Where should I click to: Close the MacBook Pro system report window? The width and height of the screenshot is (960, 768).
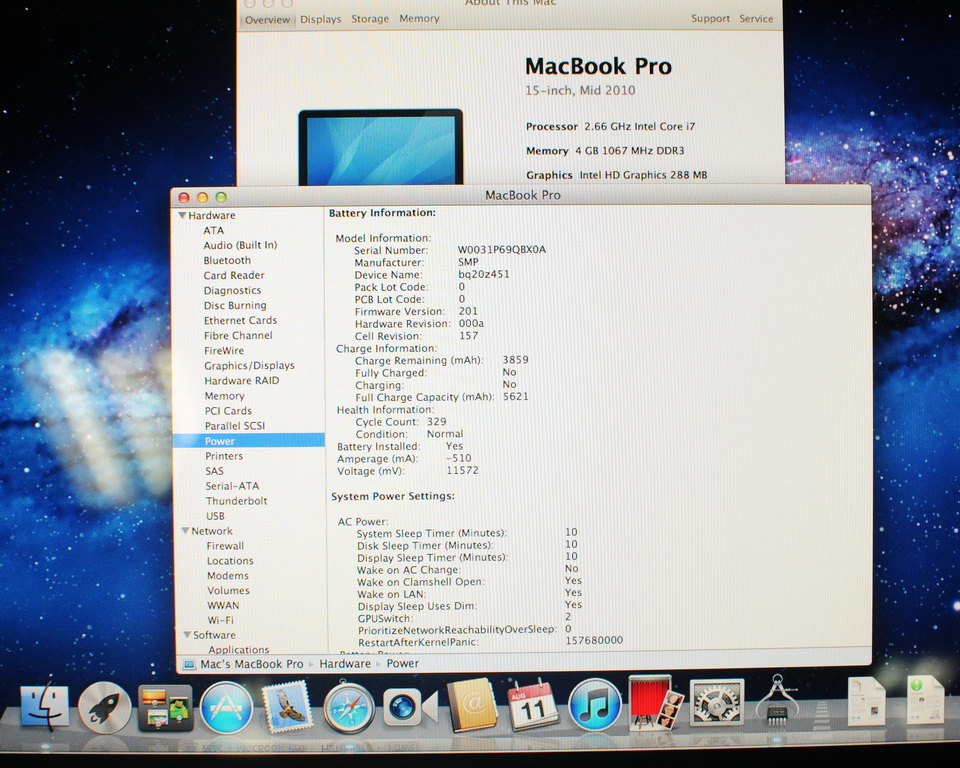point(184,197)
